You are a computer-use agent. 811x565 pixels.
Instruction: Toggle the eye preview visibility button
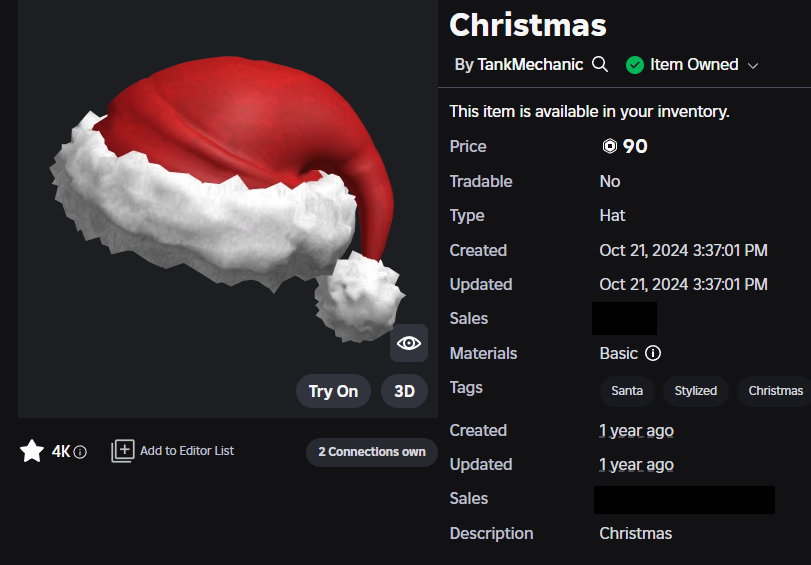click(x=409, y=343)
